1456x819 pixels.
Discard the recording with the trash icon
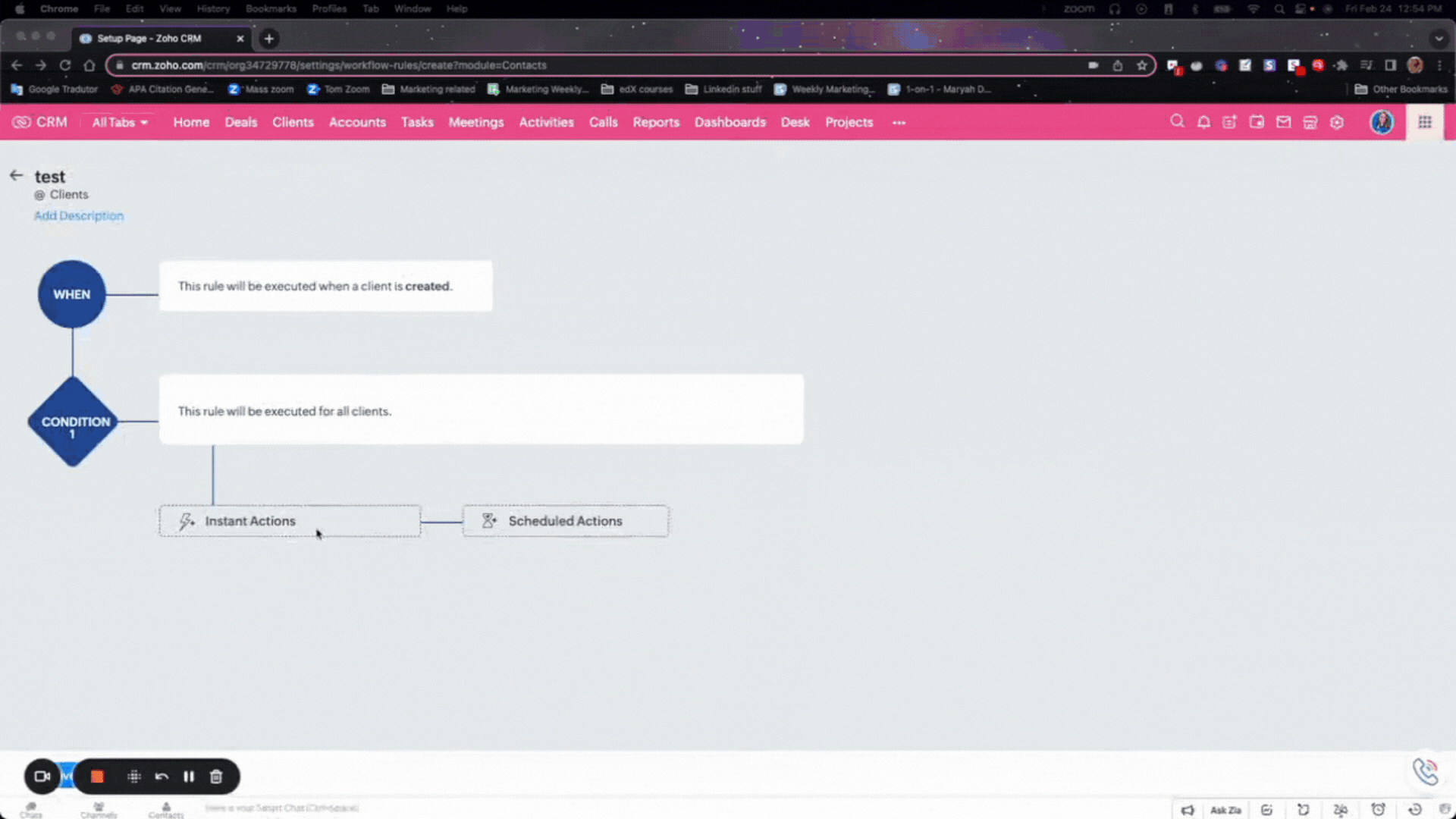216,777
